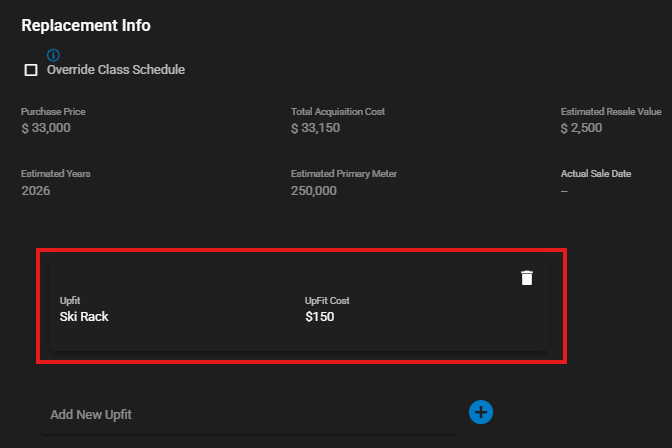
Task: Click the blue plus icon to add upfit
Action: (x=481, y=411)
